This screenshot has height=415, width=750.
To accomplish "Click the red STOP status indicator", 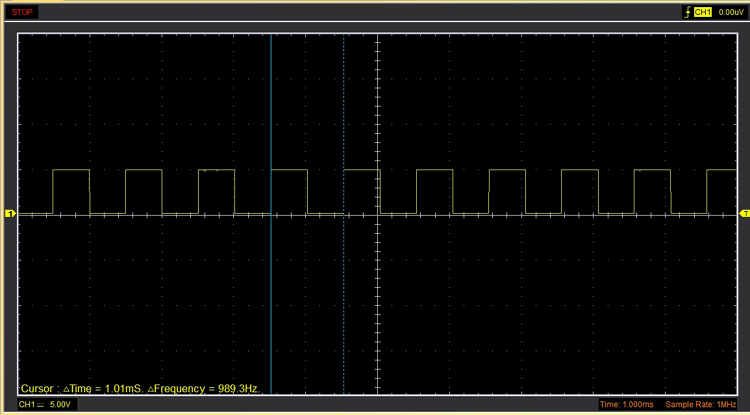I will pos(22,12).
